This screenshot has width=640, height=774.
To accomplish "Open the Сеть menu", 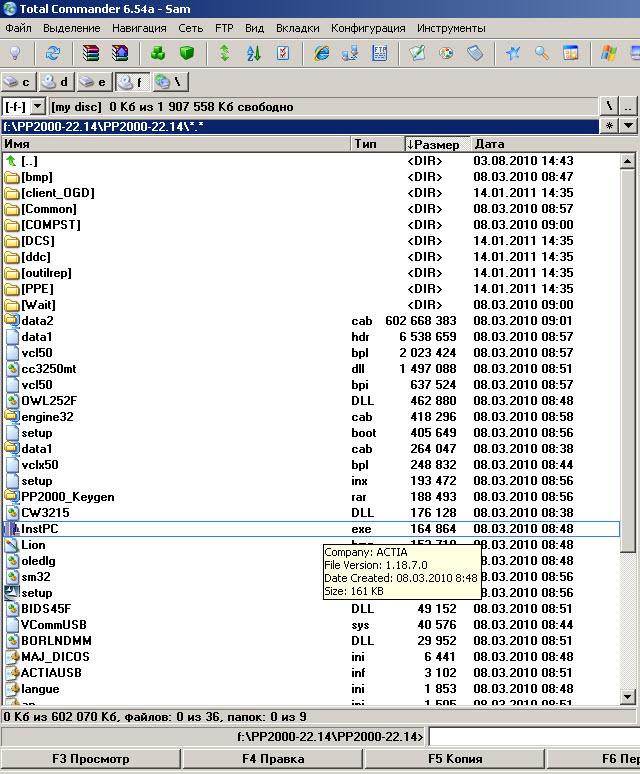I will (x=190, y=28).
